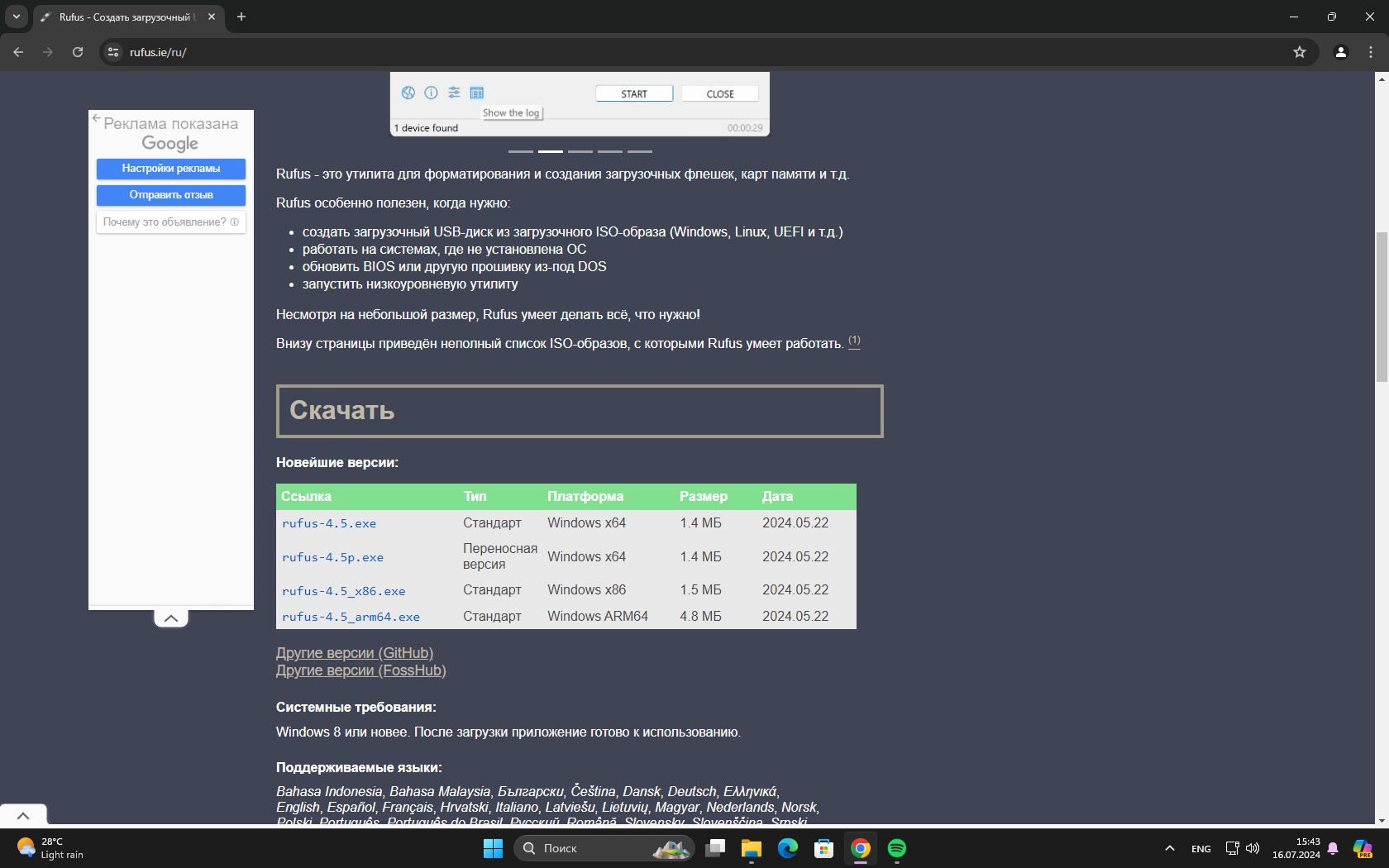Click CLOSE in the Rufus screenshot
Image resolution: width=1389 pixels, height=868 pixels.
(720, 93)
